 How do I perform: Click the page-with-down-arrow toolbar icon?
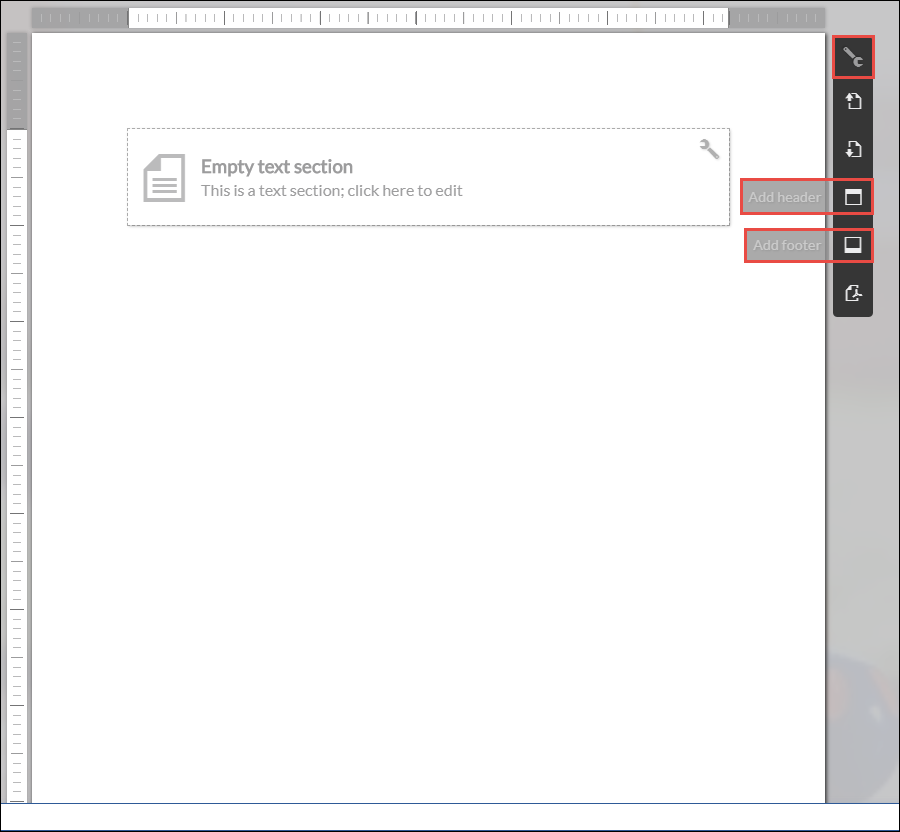[853, 149]
